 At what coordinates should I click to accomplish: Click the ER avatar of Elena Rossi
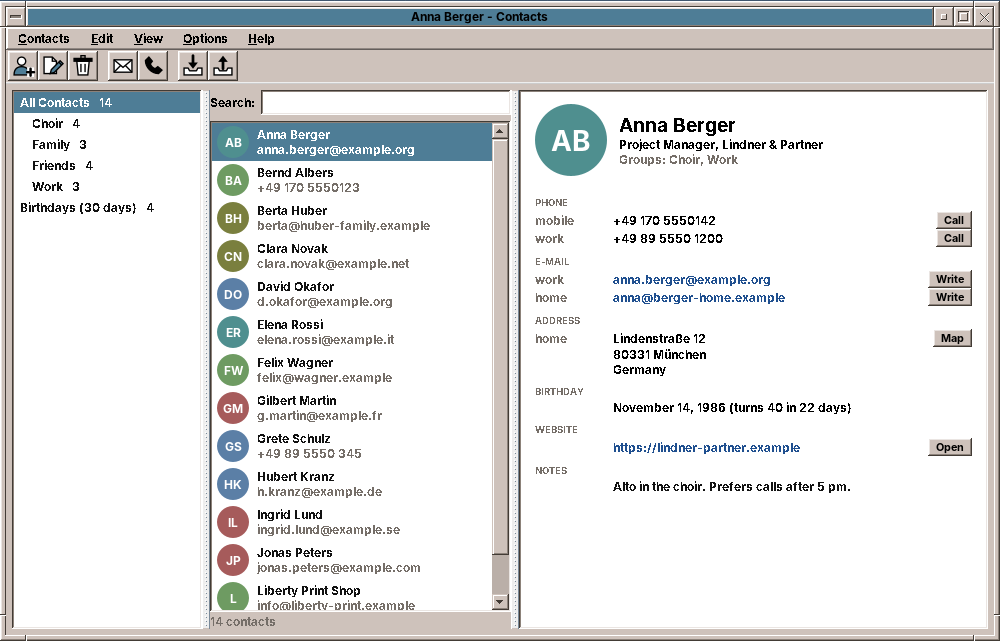pos(233,332)
